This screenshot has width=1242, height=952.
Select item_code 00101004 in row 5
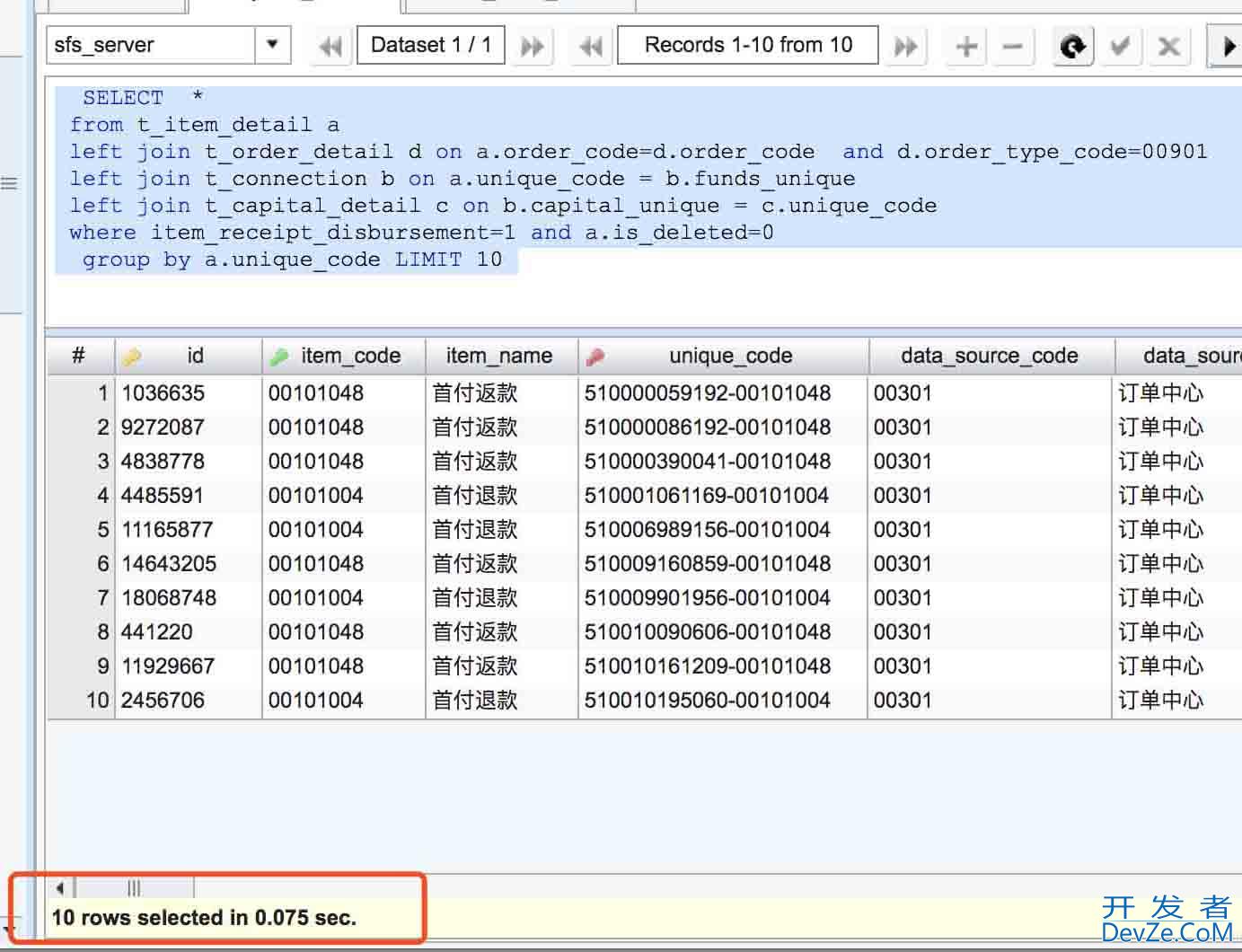pyautogui.click(x=343, y=530)
